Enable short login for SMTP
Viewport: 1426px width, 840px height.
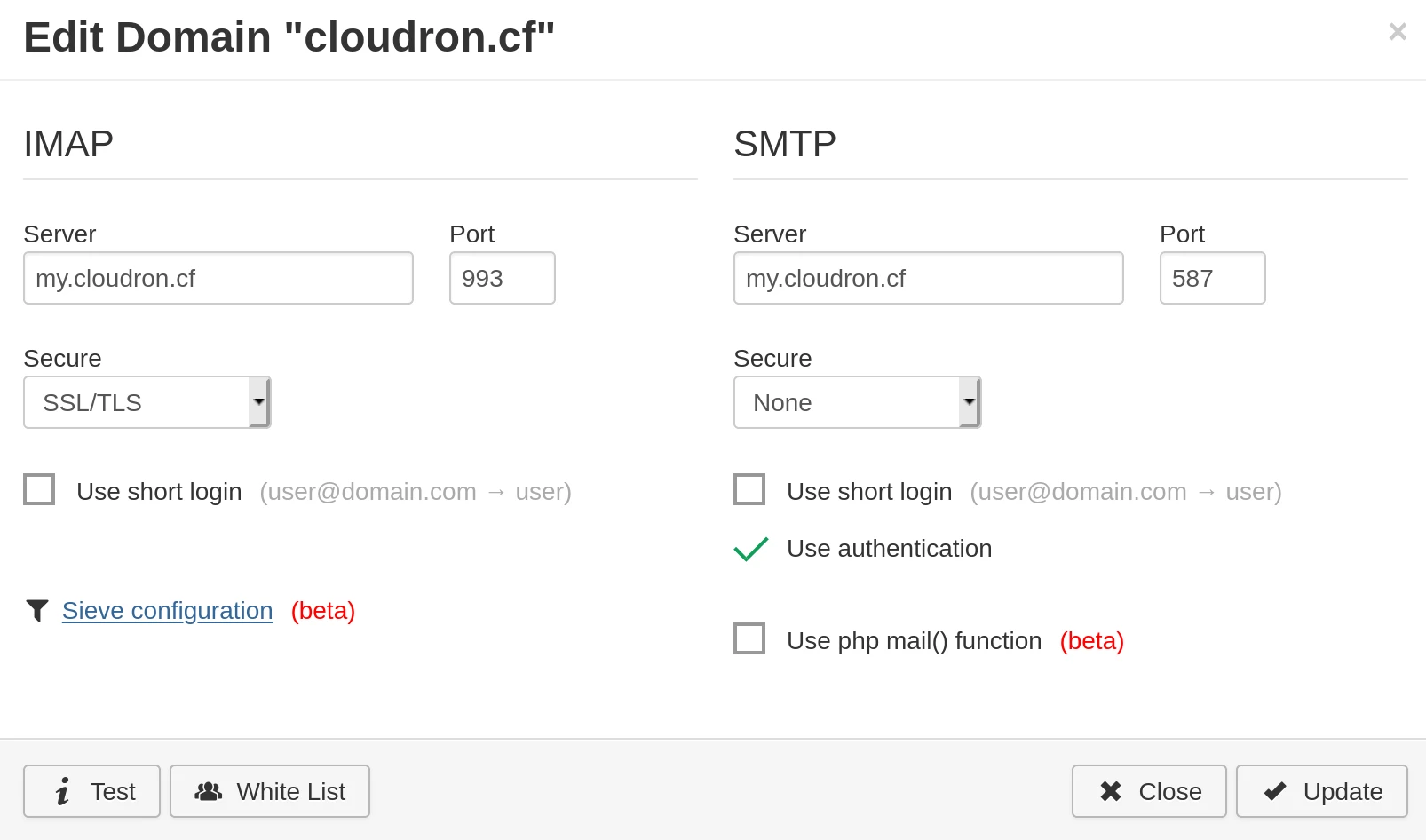749,489
